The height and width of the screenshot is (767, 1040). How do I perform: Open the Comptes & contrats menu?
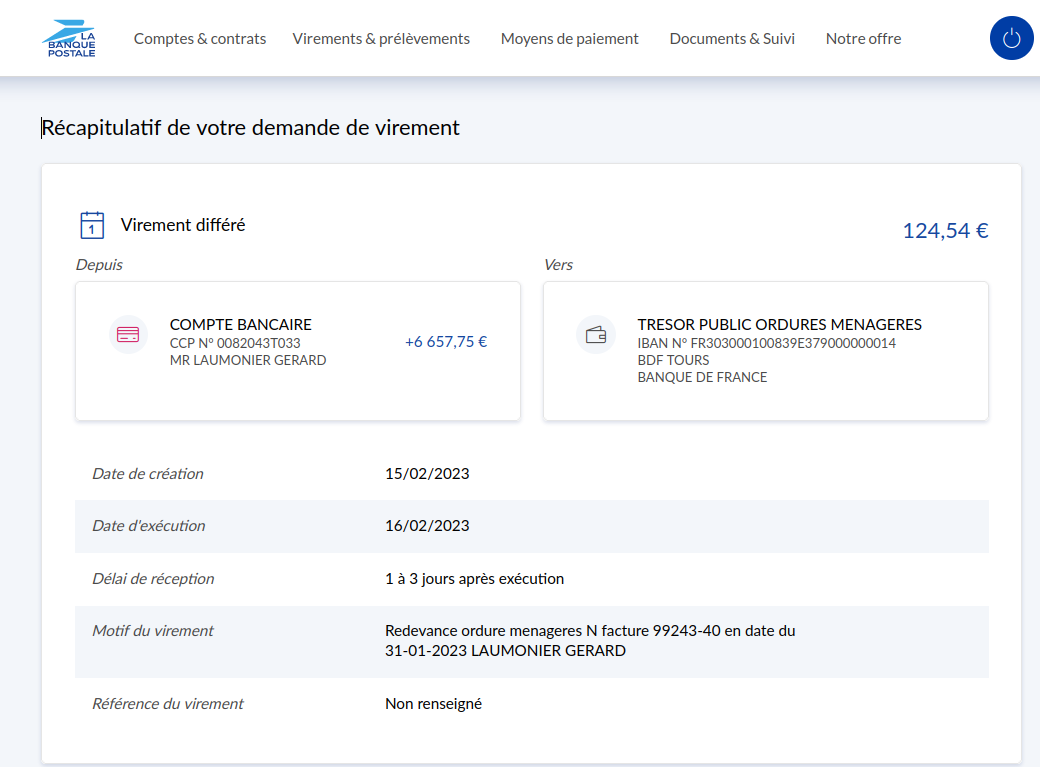(x=200, y=39)
